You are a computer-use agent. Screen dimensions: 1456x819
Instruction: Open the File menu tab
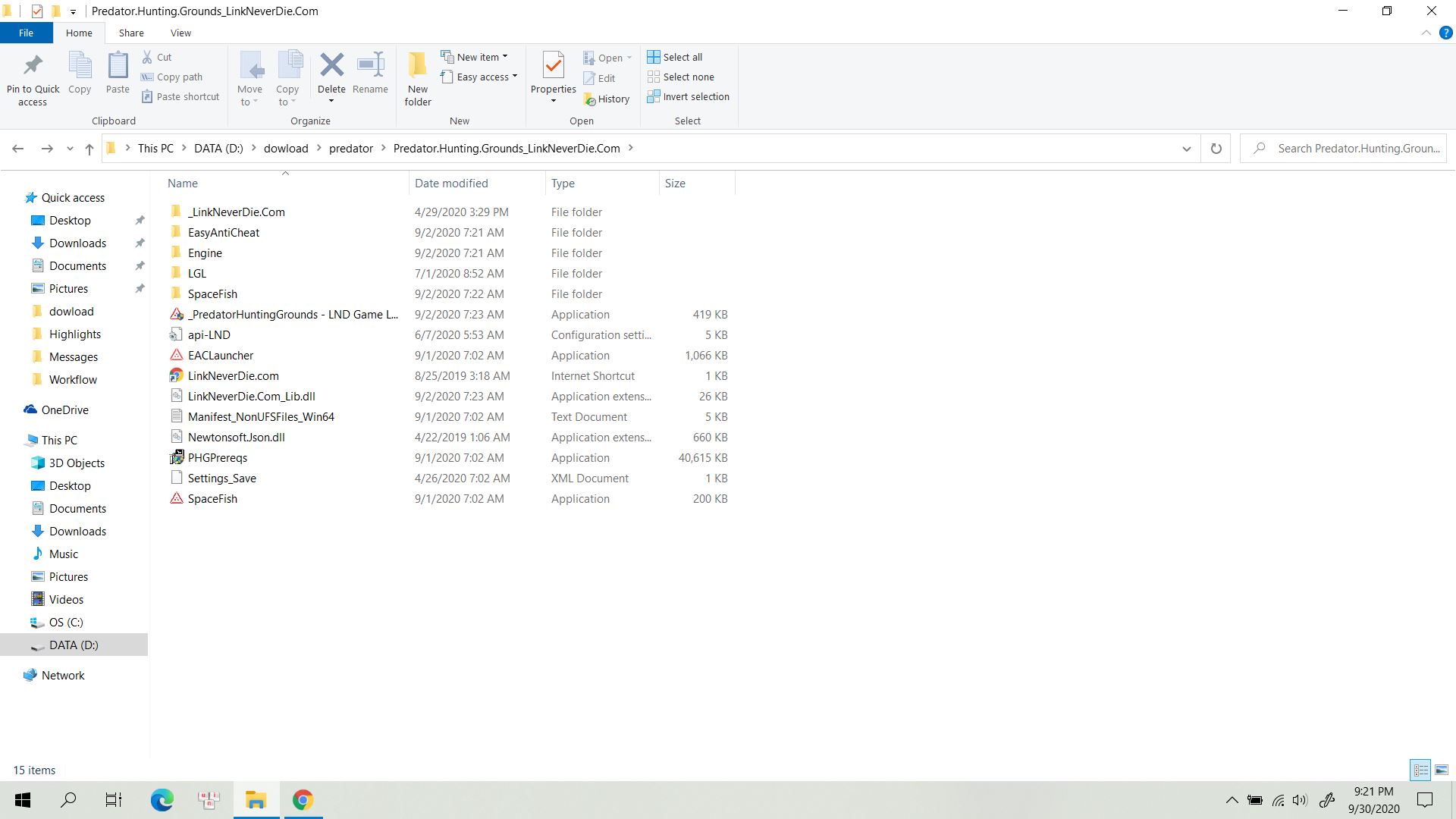pos(26,33)
